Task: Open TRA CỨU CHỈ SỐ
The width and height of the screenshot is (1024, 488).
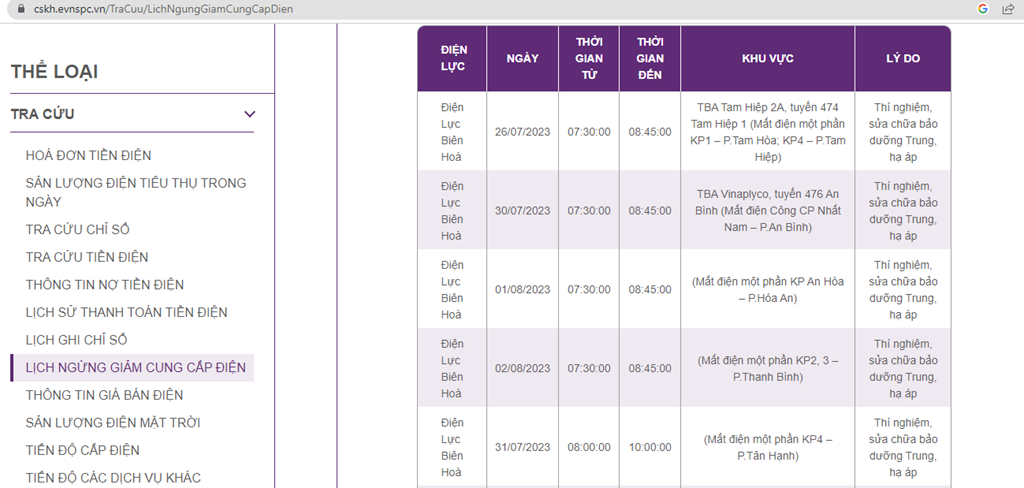Action: 78,229
